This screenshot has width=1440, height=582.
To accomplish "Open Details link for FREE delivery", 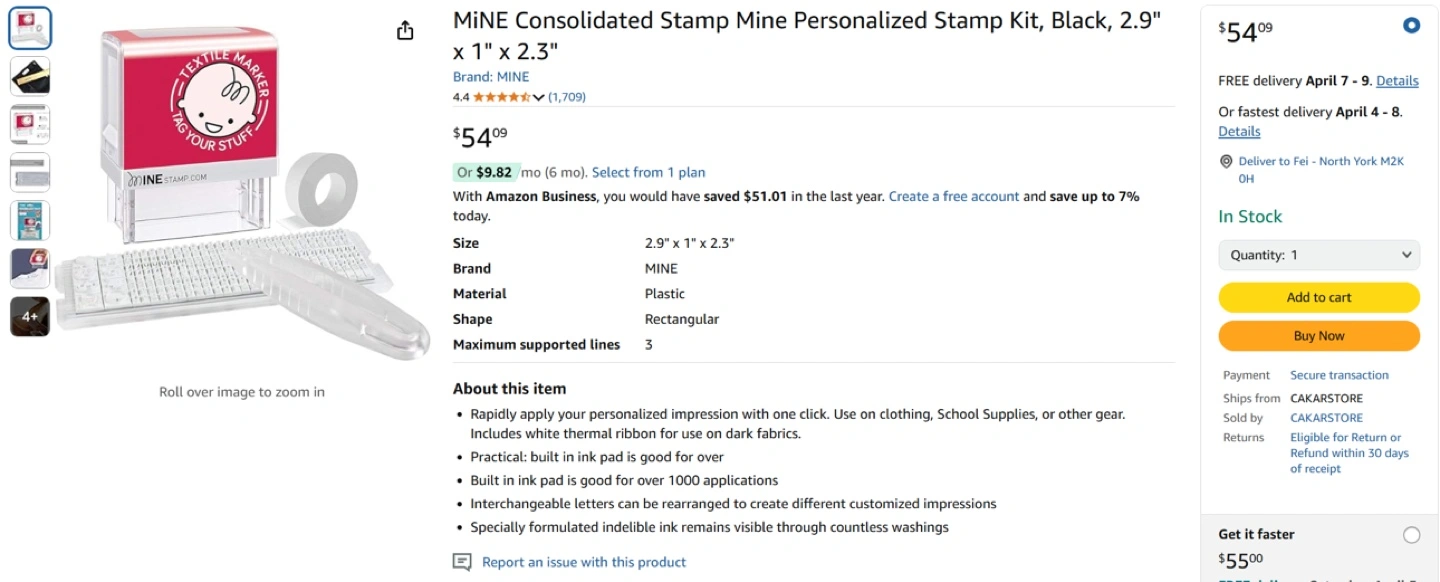I will (x=1397, y=81).
